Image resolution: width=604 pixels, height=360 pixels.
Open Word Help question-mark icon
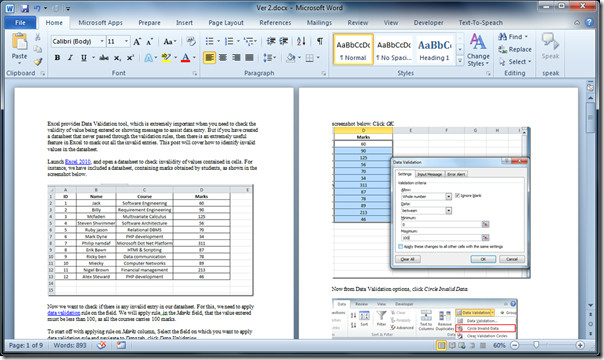589,22
